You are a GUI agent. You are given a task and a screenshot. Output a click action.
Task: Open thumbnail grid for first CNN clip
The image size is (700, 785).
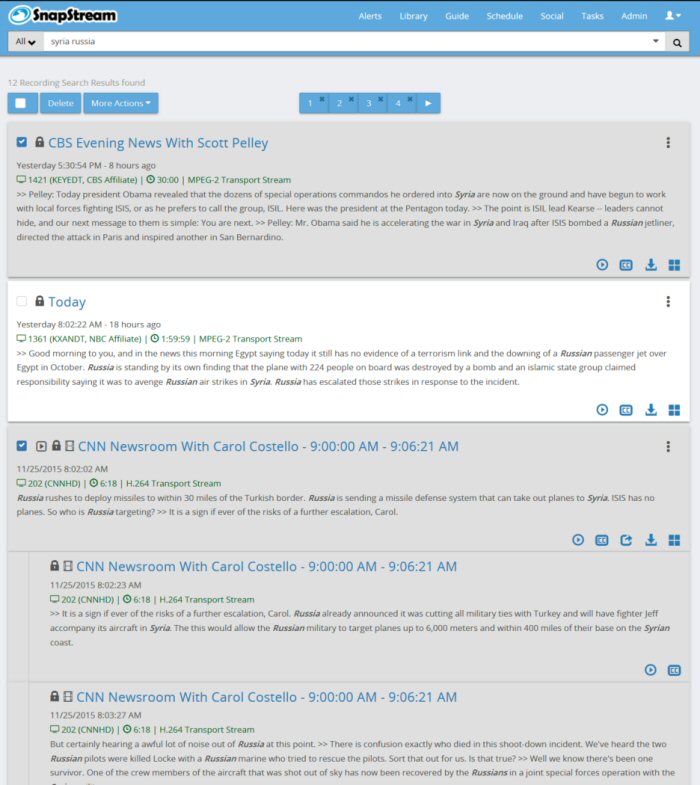[674, 540]
